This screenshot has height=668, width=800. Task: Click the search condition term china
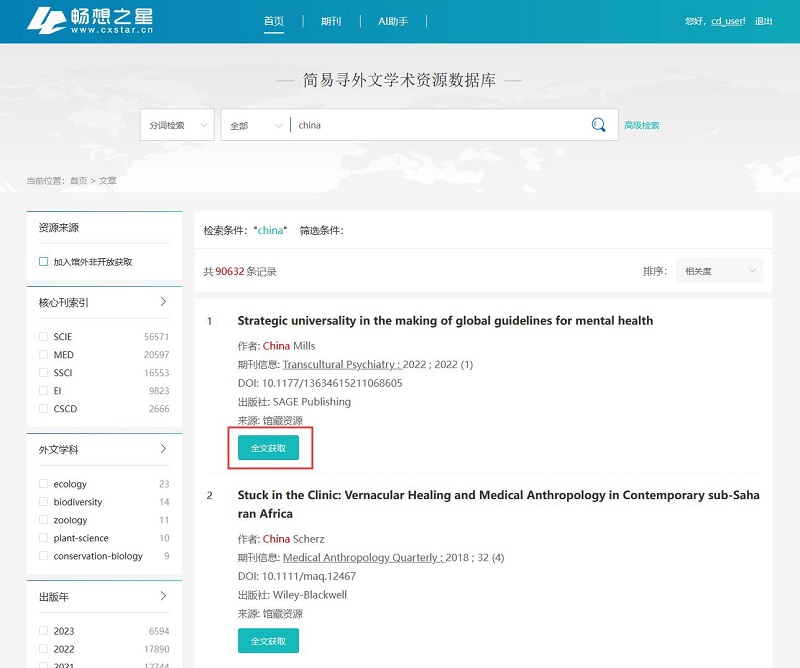[x=270, y=230]
